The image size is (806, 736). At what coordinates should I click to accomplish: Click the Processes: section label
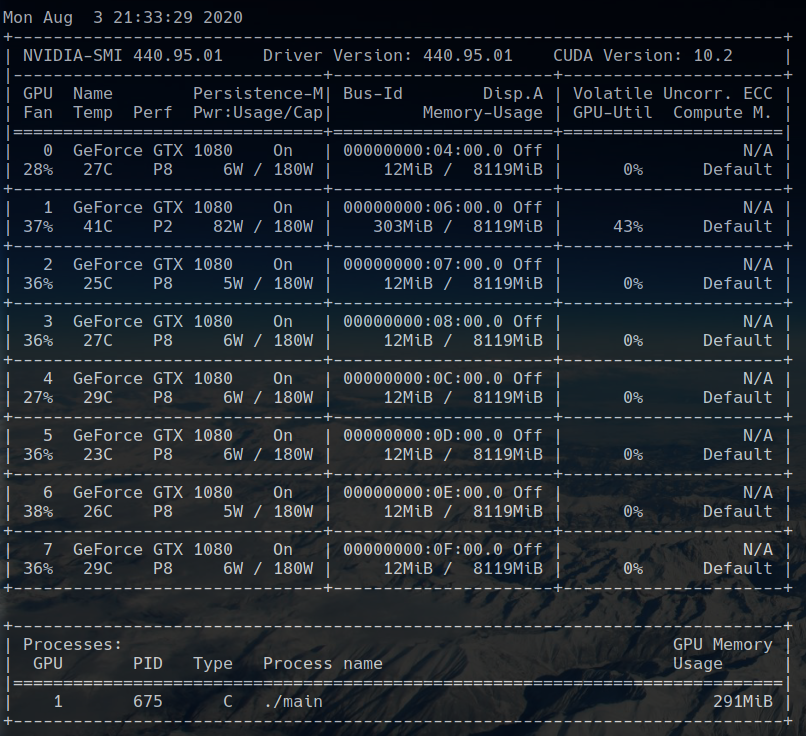click(x=72, y=645)
